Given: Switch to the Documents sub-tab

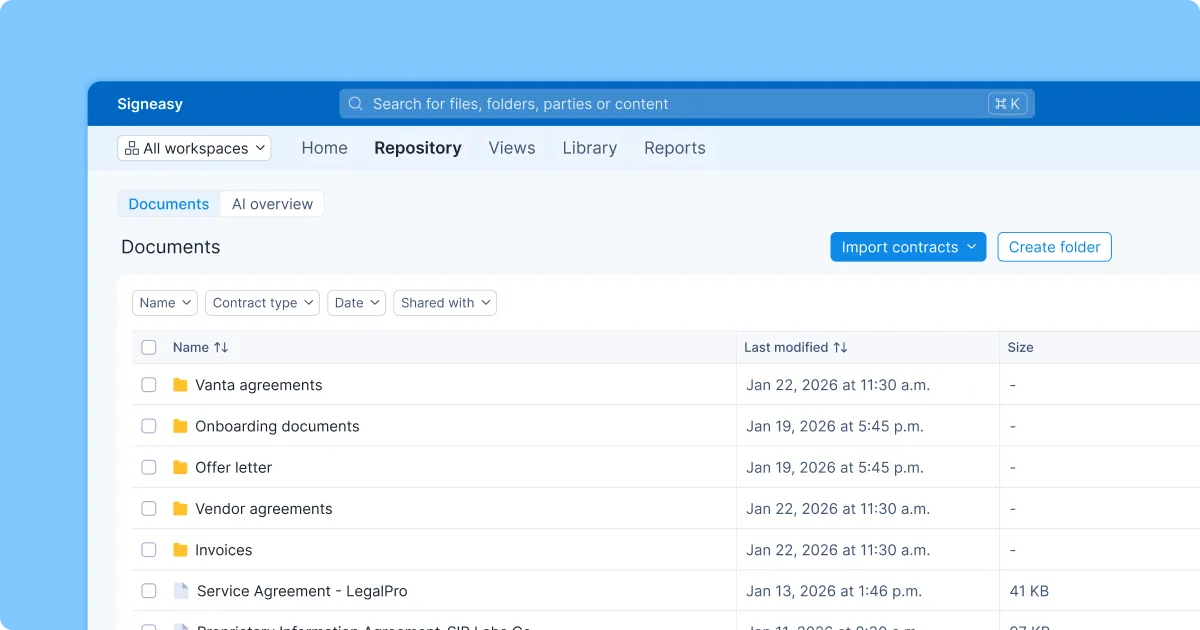Looking at the screenshot, I should pos(169,204).
